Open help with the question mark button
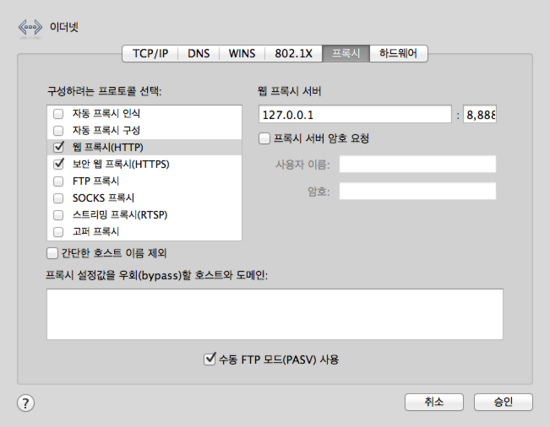This screenshot has width=550, height=427. pyautogui.click(x=26, y=403)
